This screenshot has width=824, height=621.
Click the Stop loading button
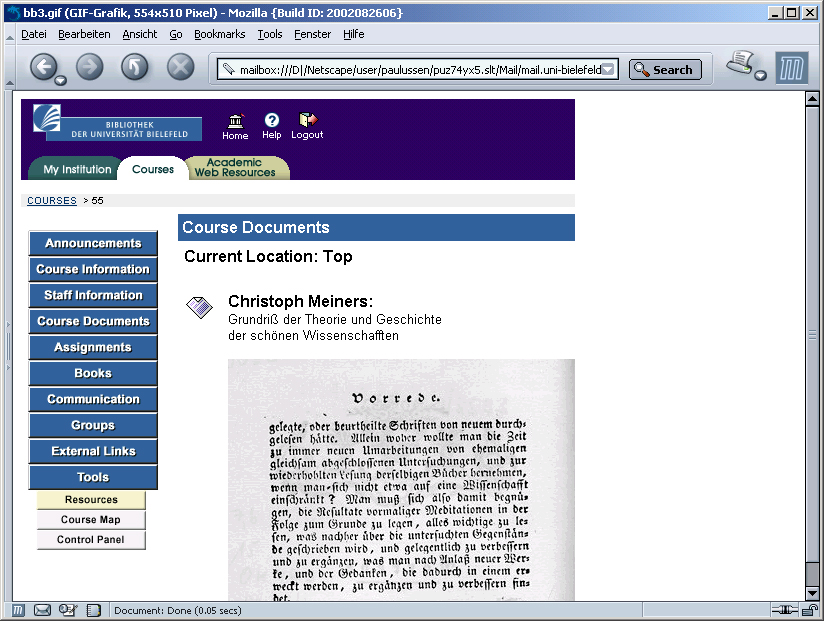click(180, 67)
